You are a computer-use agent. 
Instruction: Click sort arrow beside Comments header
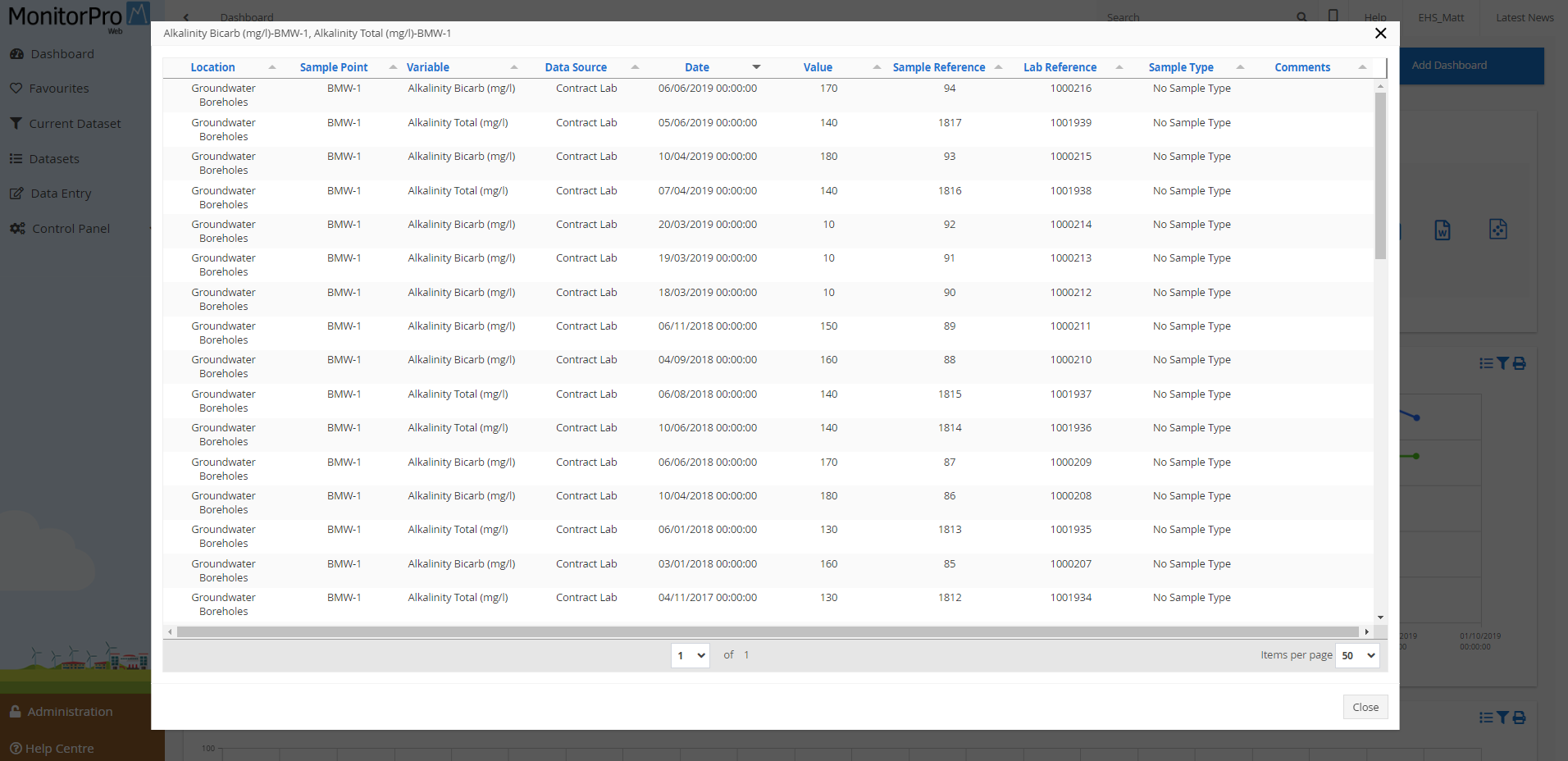[x=1362, y=67]
